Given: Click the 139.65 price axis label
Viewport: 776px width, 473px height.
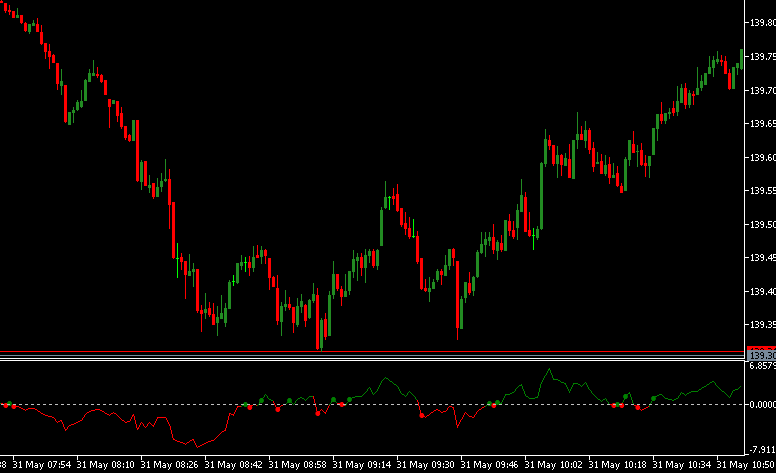Looking at the screenshot, I should pos(763,124).
